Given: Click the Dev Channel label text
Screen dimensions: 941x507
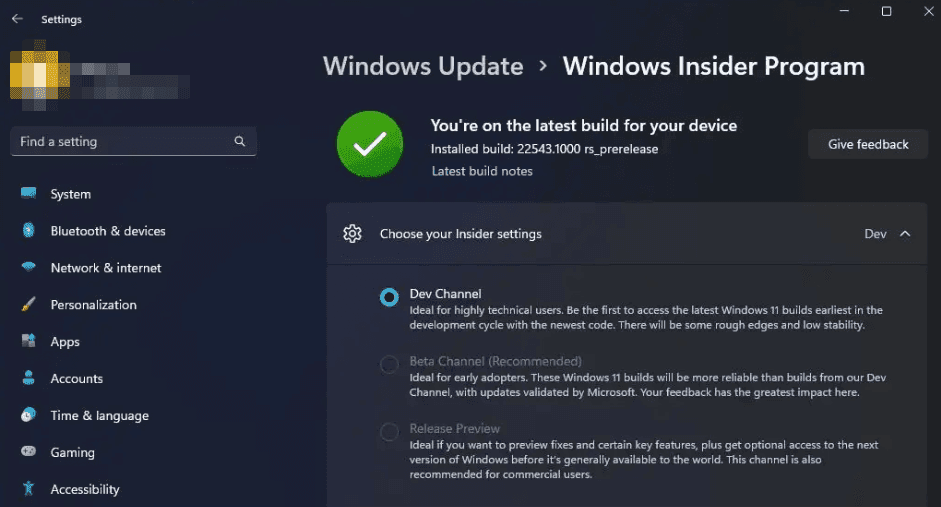Looking at the screenshot, I should pos(445,293).
